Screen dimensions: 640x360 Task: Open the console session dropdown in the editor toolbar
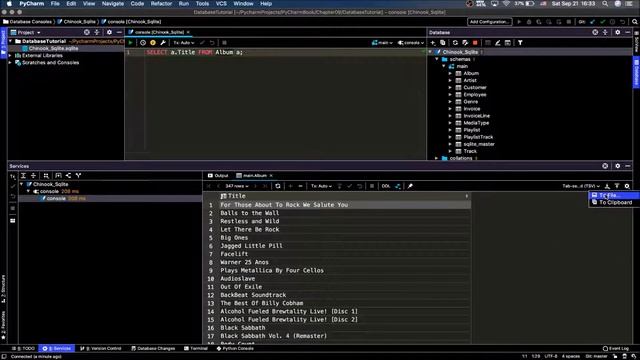click(411, 42)
